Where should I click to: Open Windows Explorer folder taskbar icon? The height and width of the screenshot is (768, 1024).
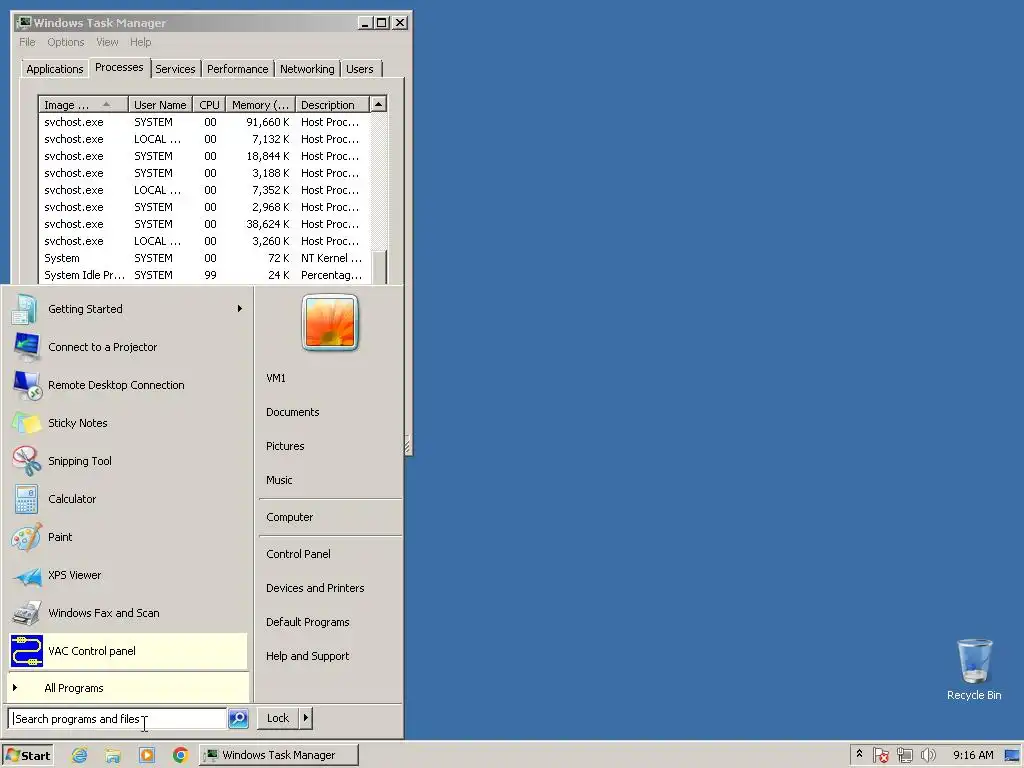point(113,755)
